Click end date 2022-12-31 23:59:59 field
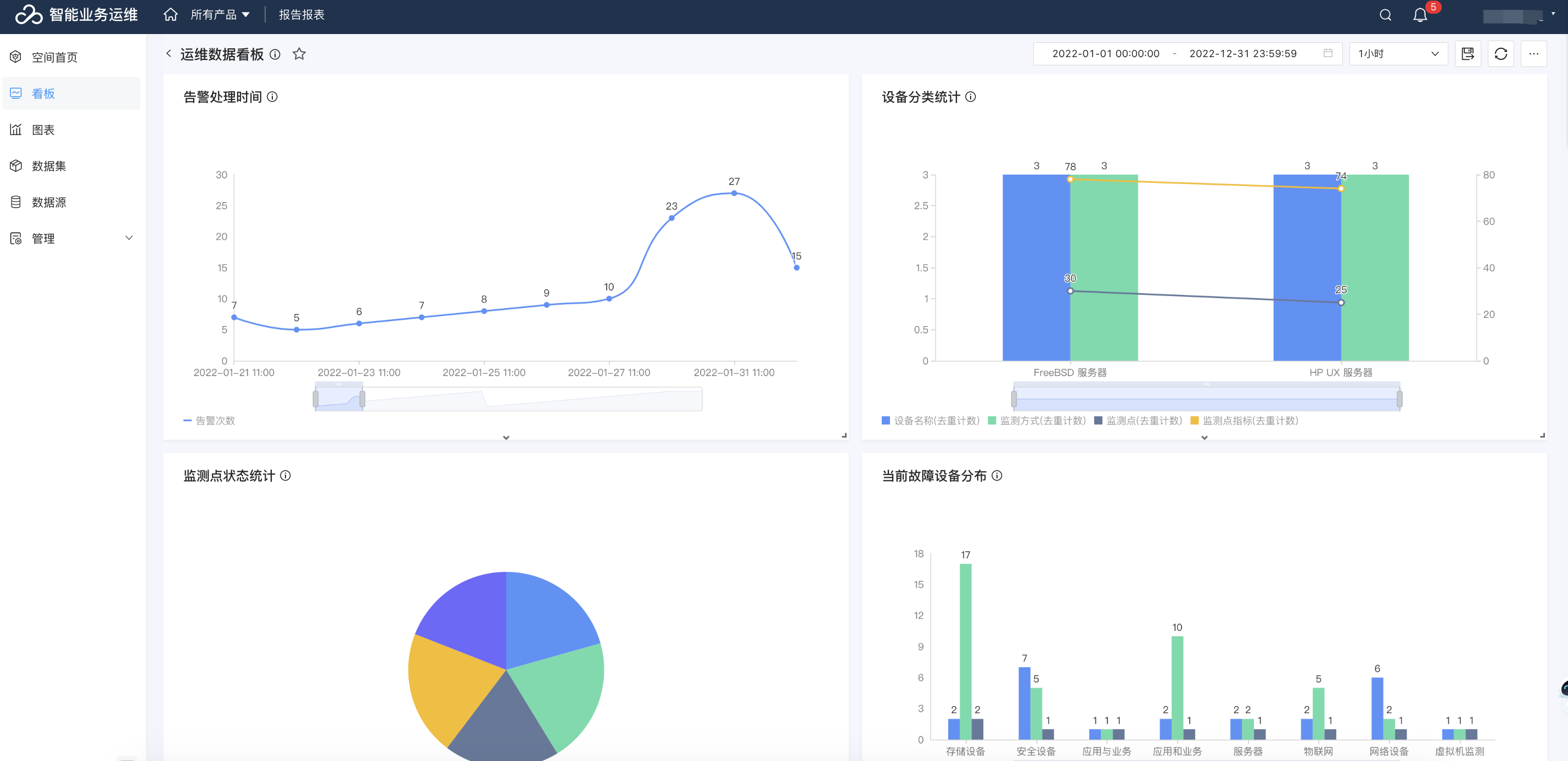Image resolution: width=1568 pixels, height=761 pixels. pos(1243,54)
